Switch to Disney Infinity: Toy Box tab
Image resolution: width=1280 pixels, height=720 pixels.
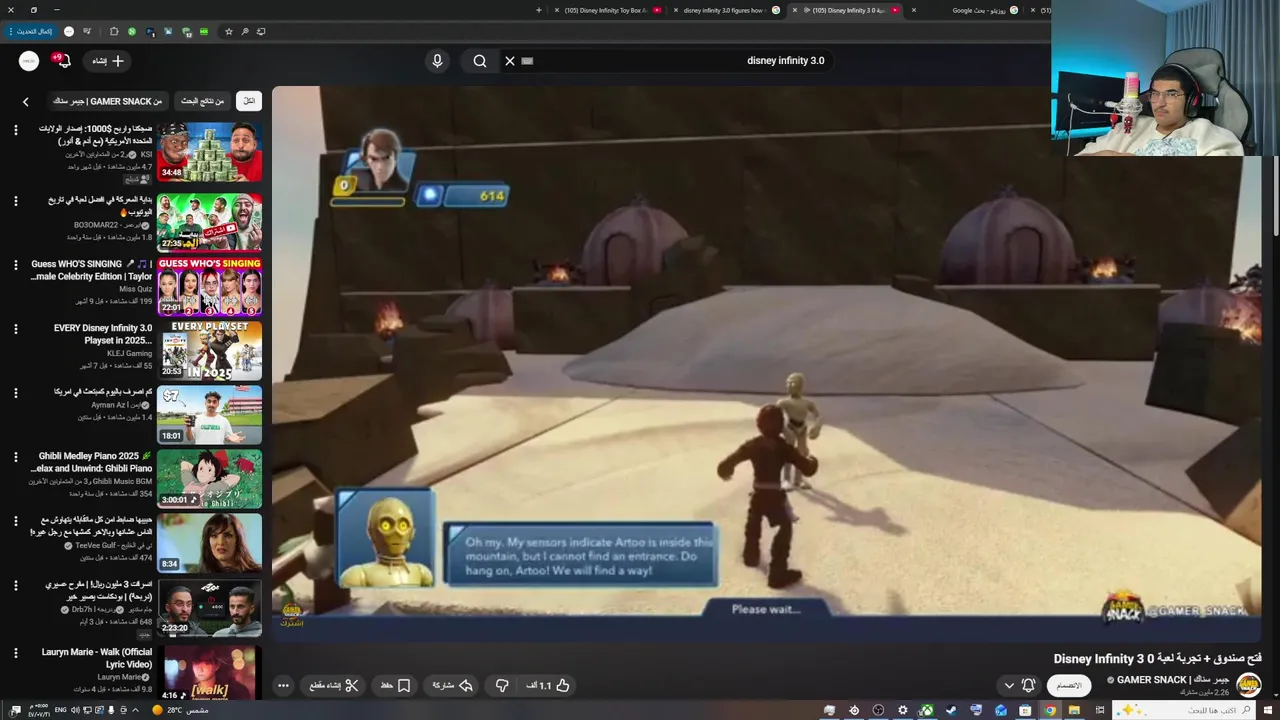(607, 10)
